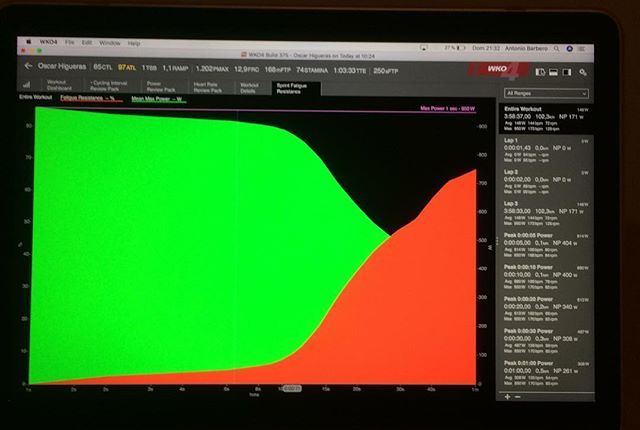
Task: Select the Lap 1 range
Action: [x=545, y=150]
